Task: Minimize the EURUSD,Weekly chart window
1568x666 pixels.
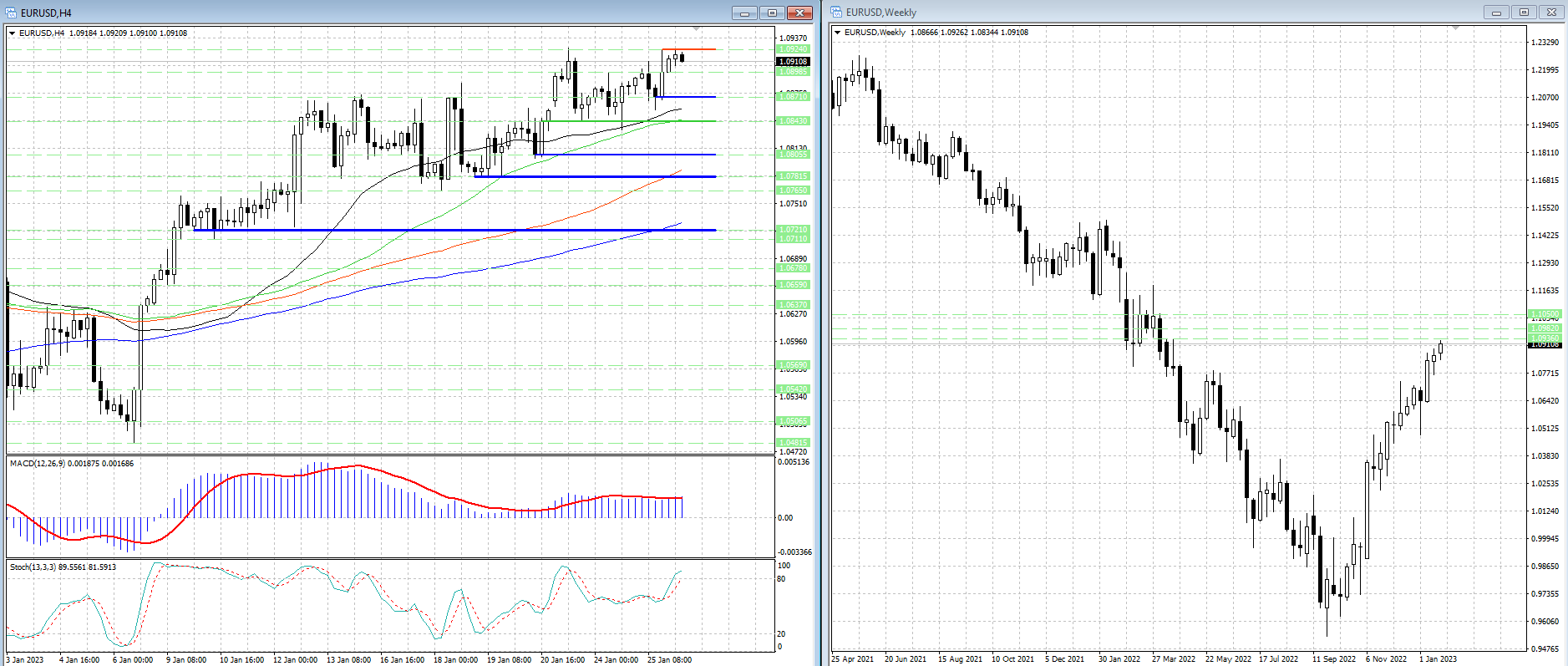Action: coord(1496,13)
